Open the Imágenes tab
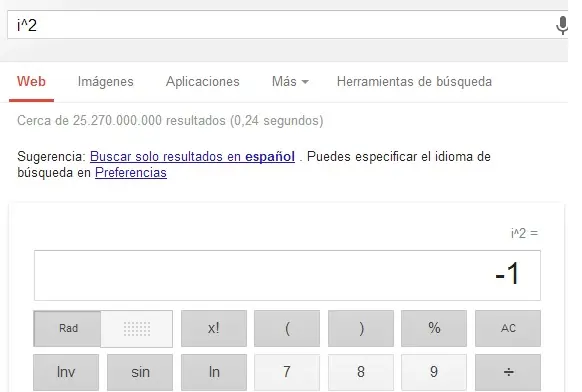582x392 pixels. 105,81
